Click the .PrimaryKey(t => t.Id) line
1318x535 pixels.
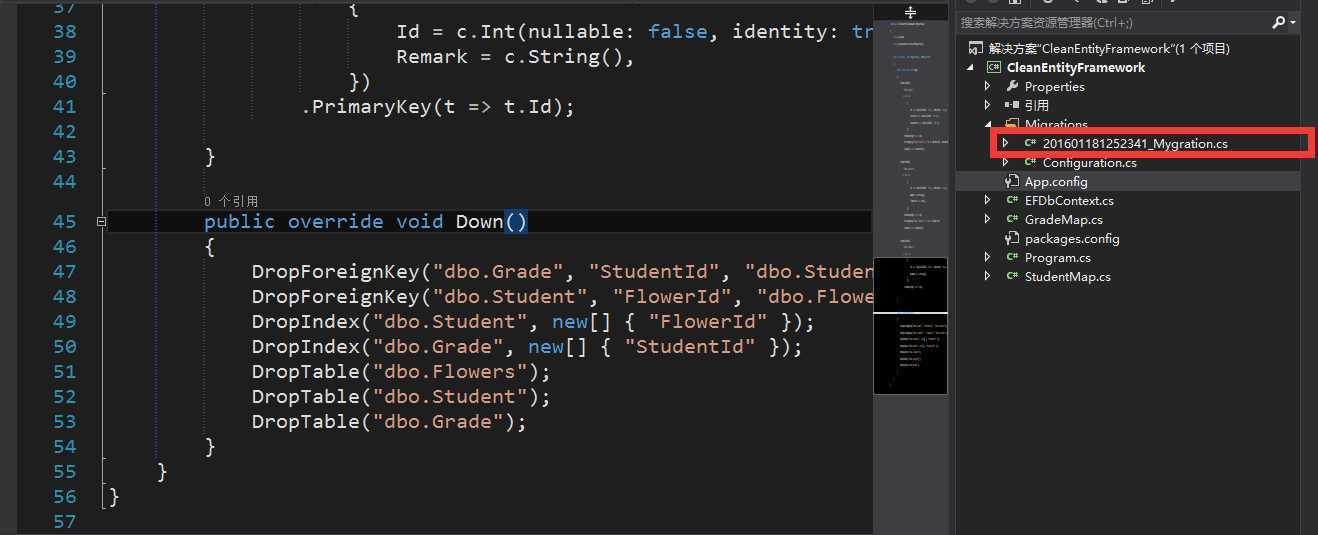click(438, 107)
